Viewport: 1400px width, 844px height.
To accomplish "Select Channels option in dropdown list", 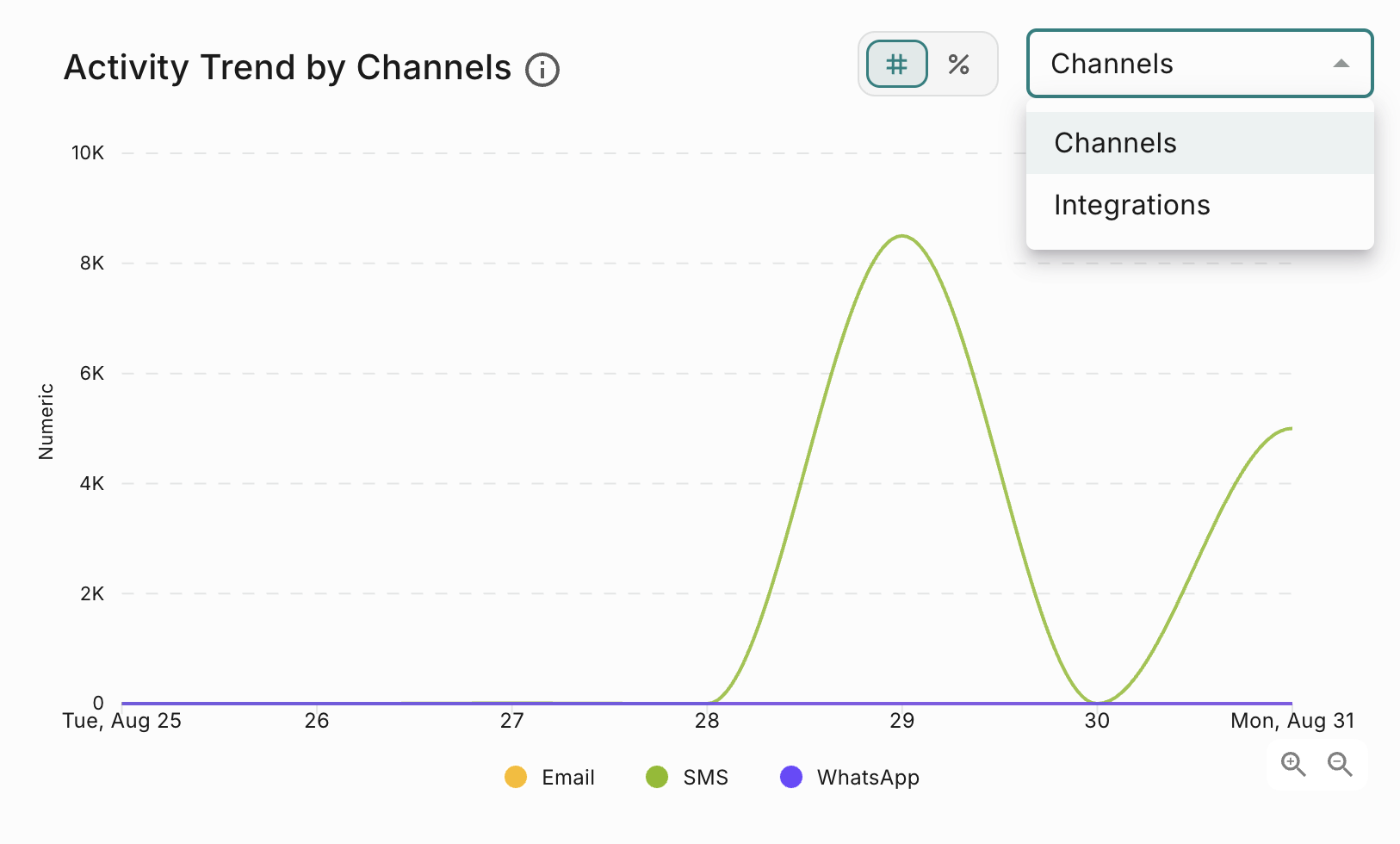I will (x=1199, y=143).
